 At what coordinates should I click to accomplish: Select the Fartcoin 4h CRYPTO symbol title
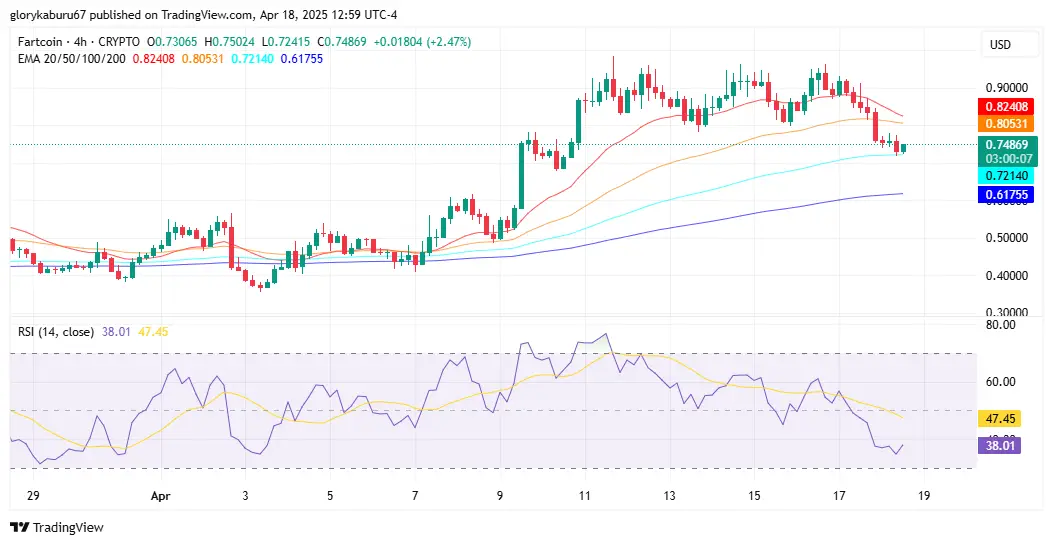79,42
